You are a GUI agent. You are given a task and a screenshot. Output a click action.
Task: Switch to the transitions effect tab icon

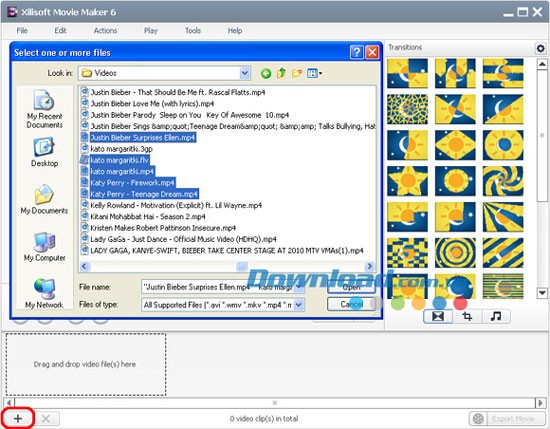coord(438,316)
